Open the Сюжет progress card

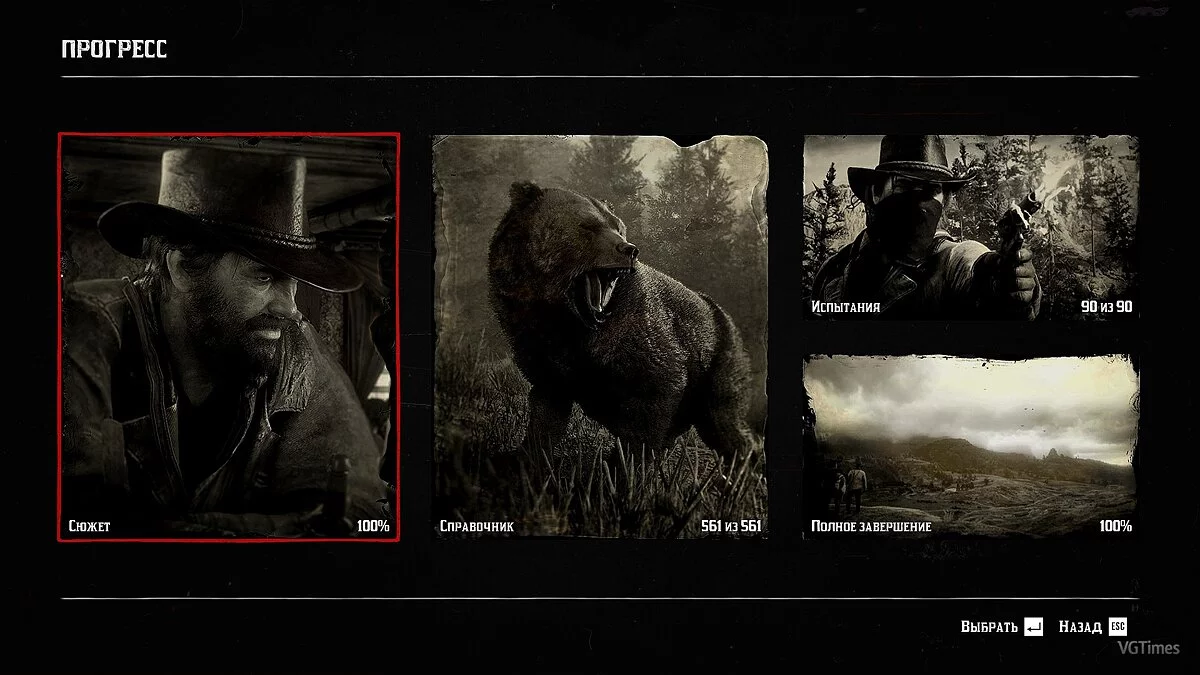pos(228,336)
